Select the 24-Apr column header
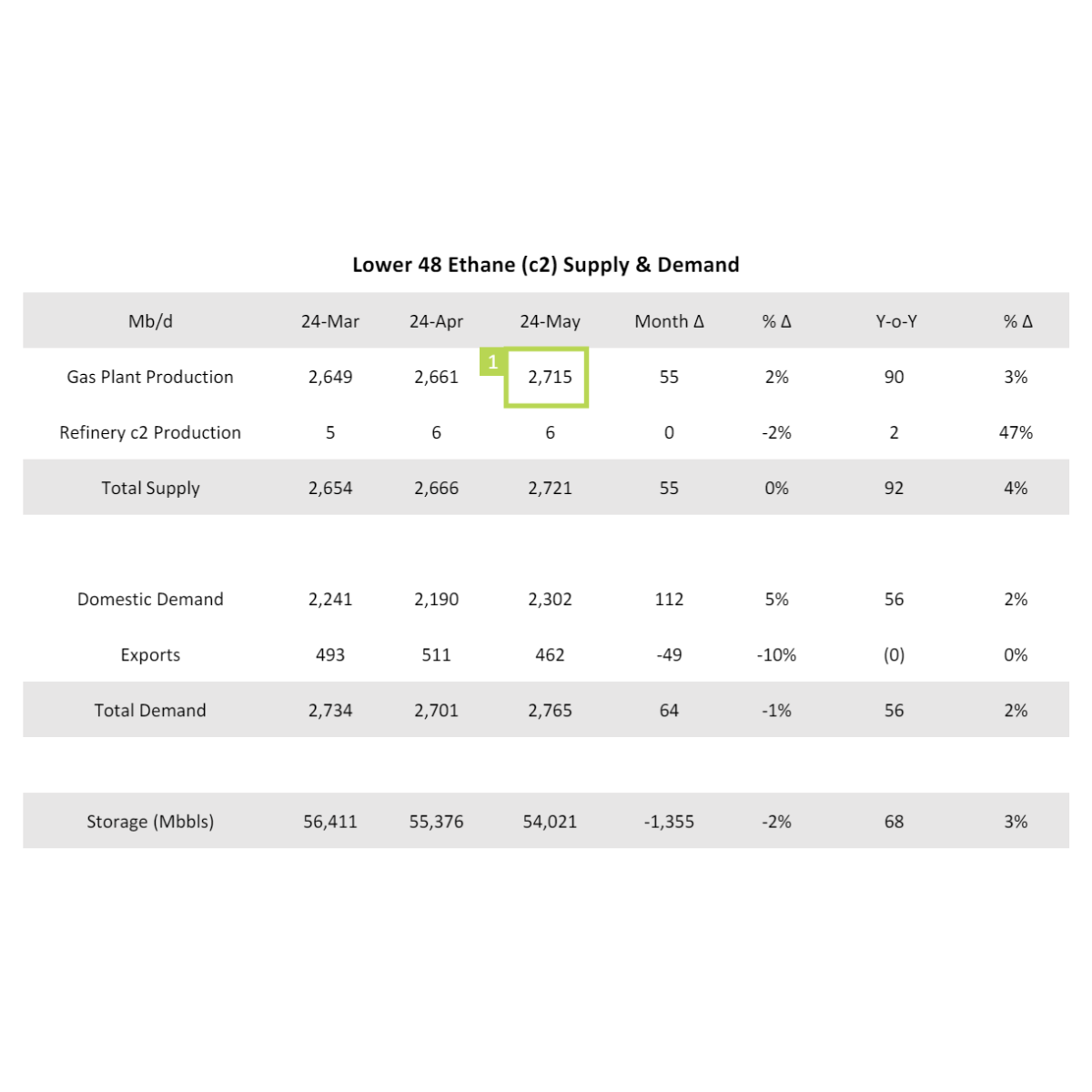1092x1092 pixels. 436,321
